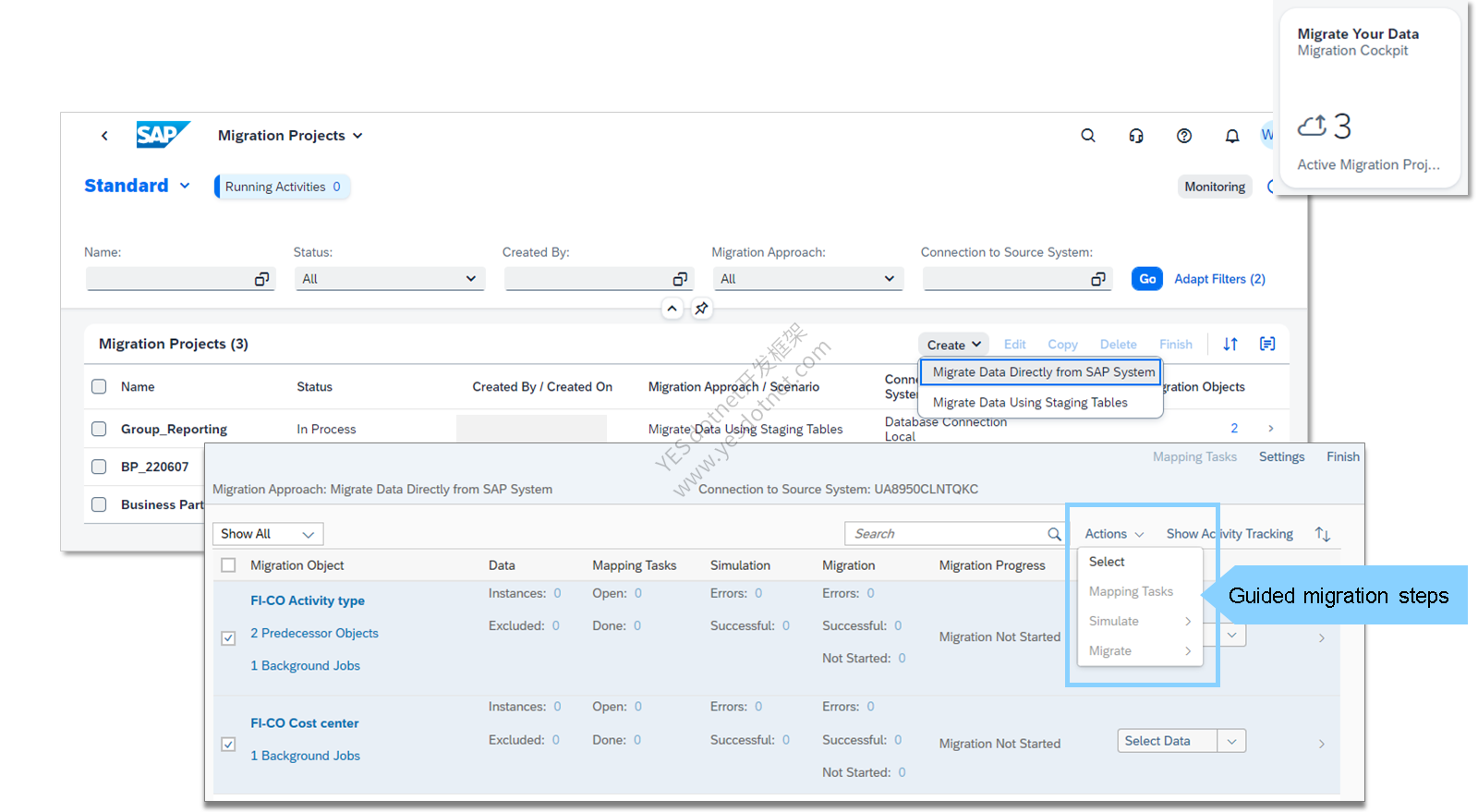
Task: Click the magnifier in the migration object Search field
Action: 1054,534
